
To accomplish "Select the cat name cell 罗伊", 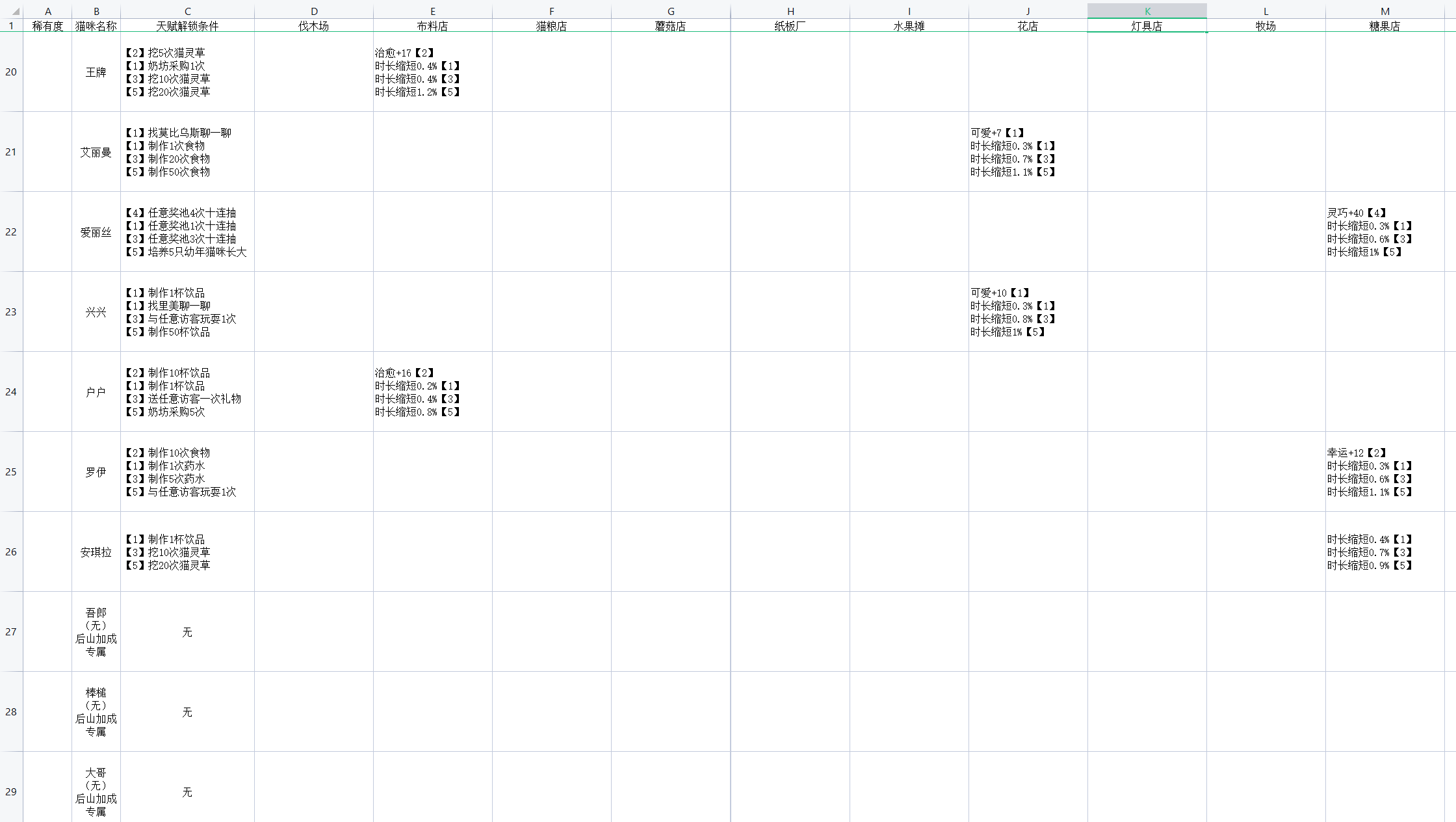I will 96,471.
